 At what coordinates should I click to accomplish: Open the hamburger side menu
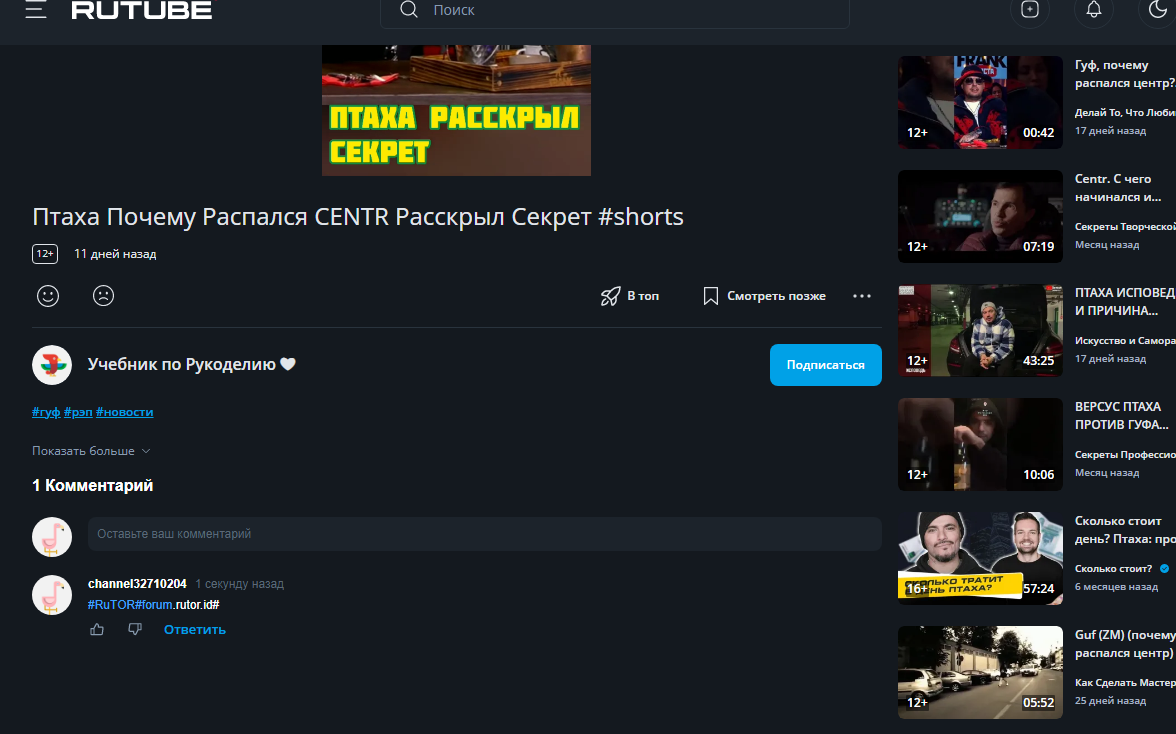pos(35,9)
